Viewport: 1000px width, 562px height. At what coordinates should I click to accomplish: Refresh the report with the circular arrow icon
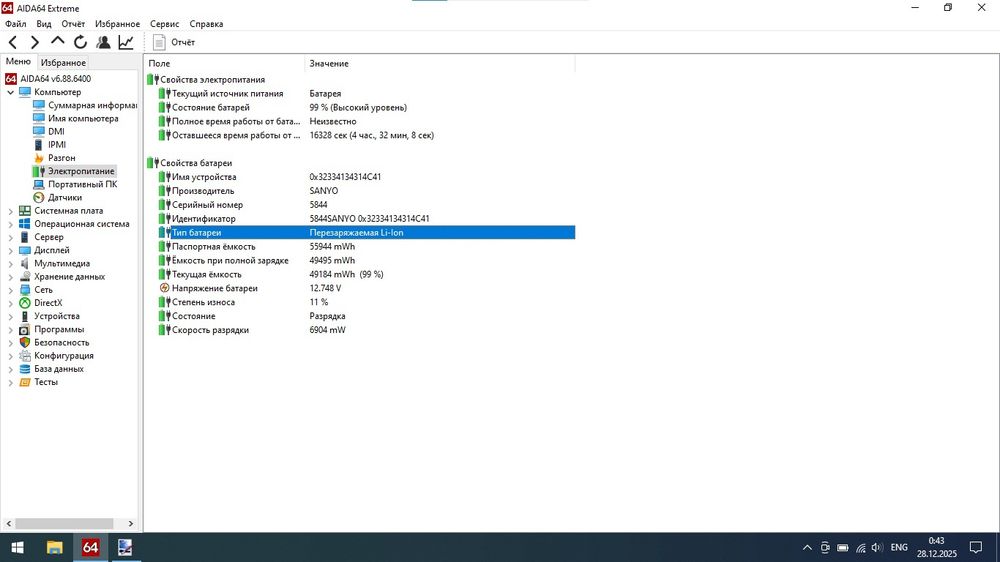tap(80, 42)
